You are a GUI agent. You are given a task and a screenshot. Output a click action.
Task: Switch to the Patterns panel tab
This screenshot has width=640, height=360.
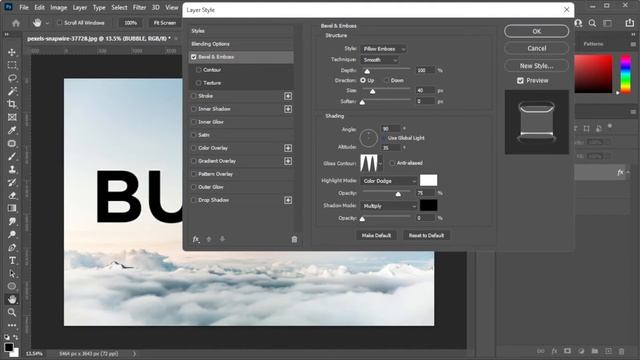tap(593, 44)
